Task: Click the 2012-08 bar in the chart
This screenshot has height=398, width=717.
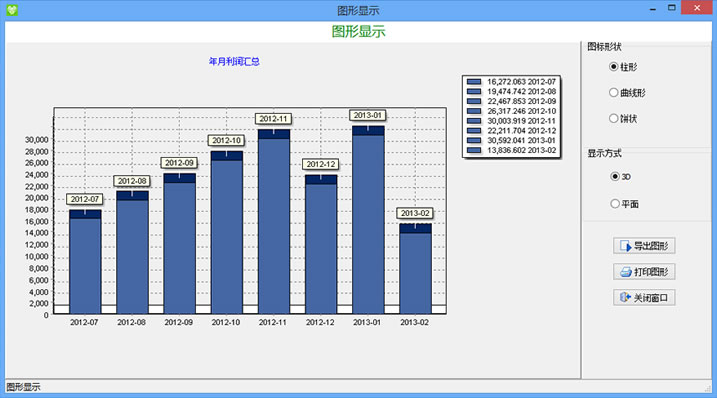Action: coord(133,253)
